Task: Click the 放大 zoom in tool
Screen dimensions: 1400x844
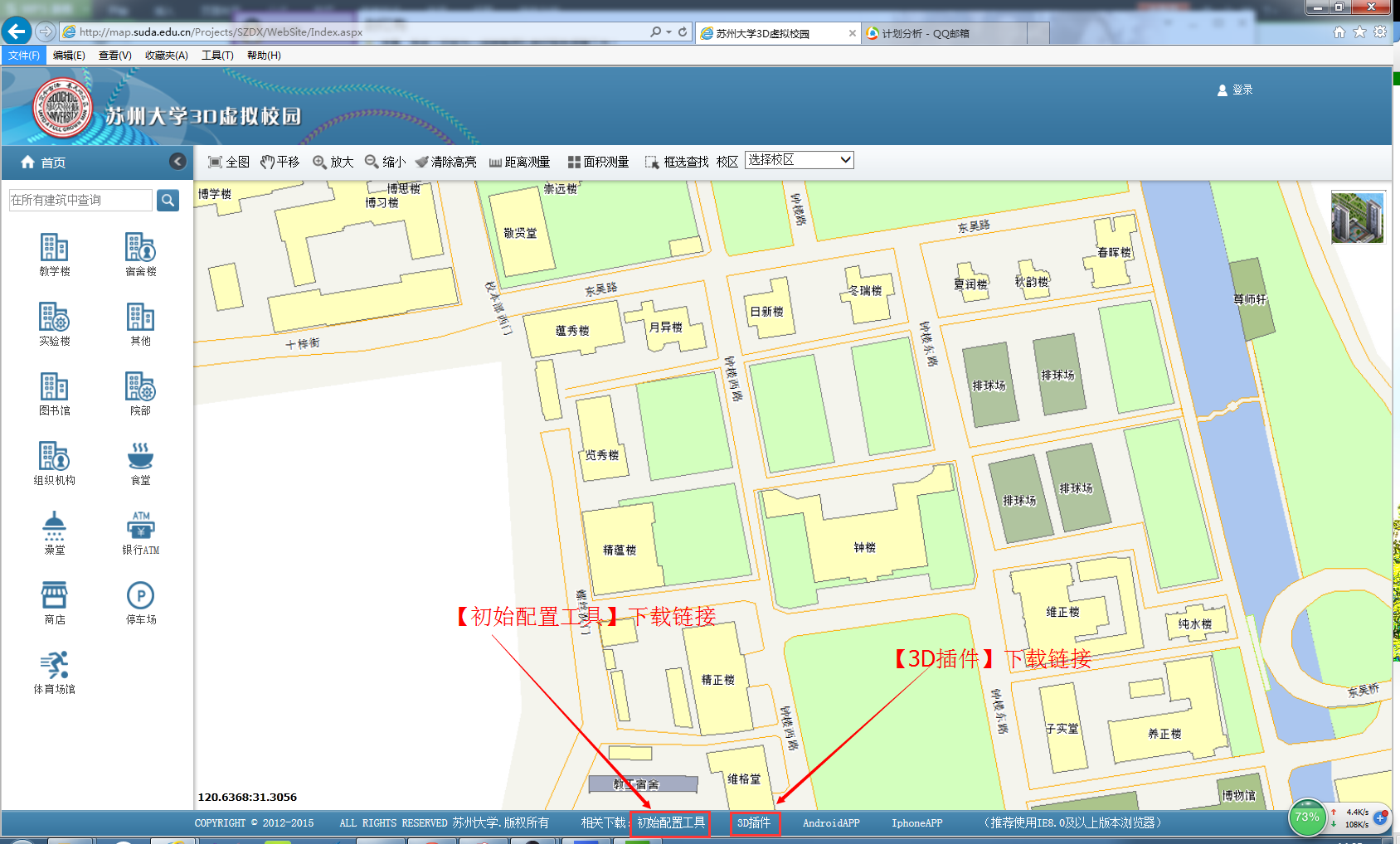Action: click(333, 162)
